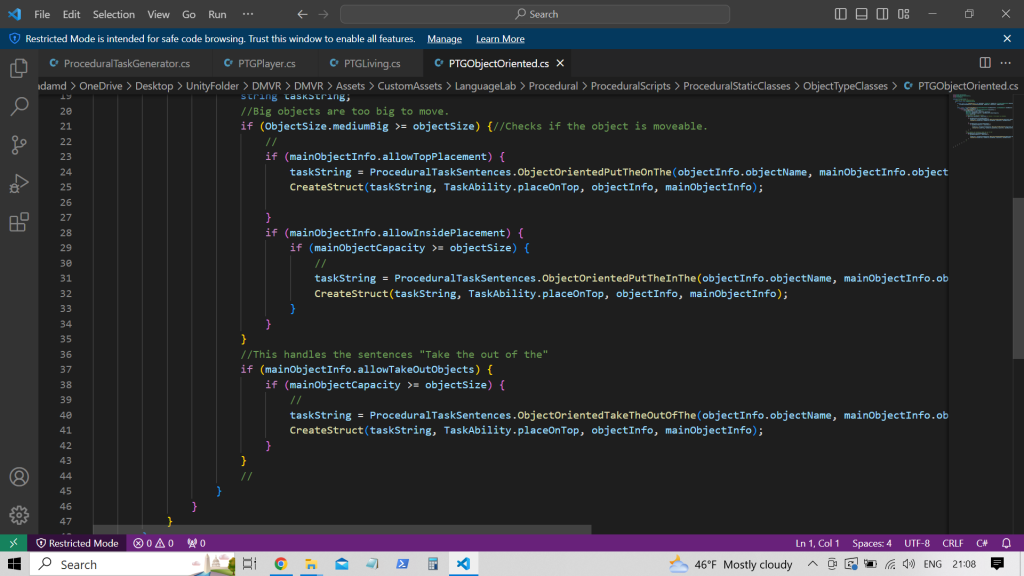The width and height of the screenshot is (1024, 576).
Task: Open the UTF-8 encoding selector
Action: (x=916, y=543)
